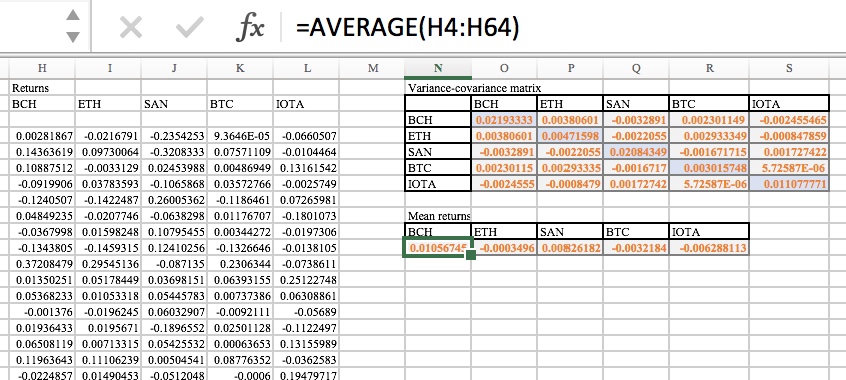Select column header O
This screenshot has width=846, height=380.
[504, 68]
